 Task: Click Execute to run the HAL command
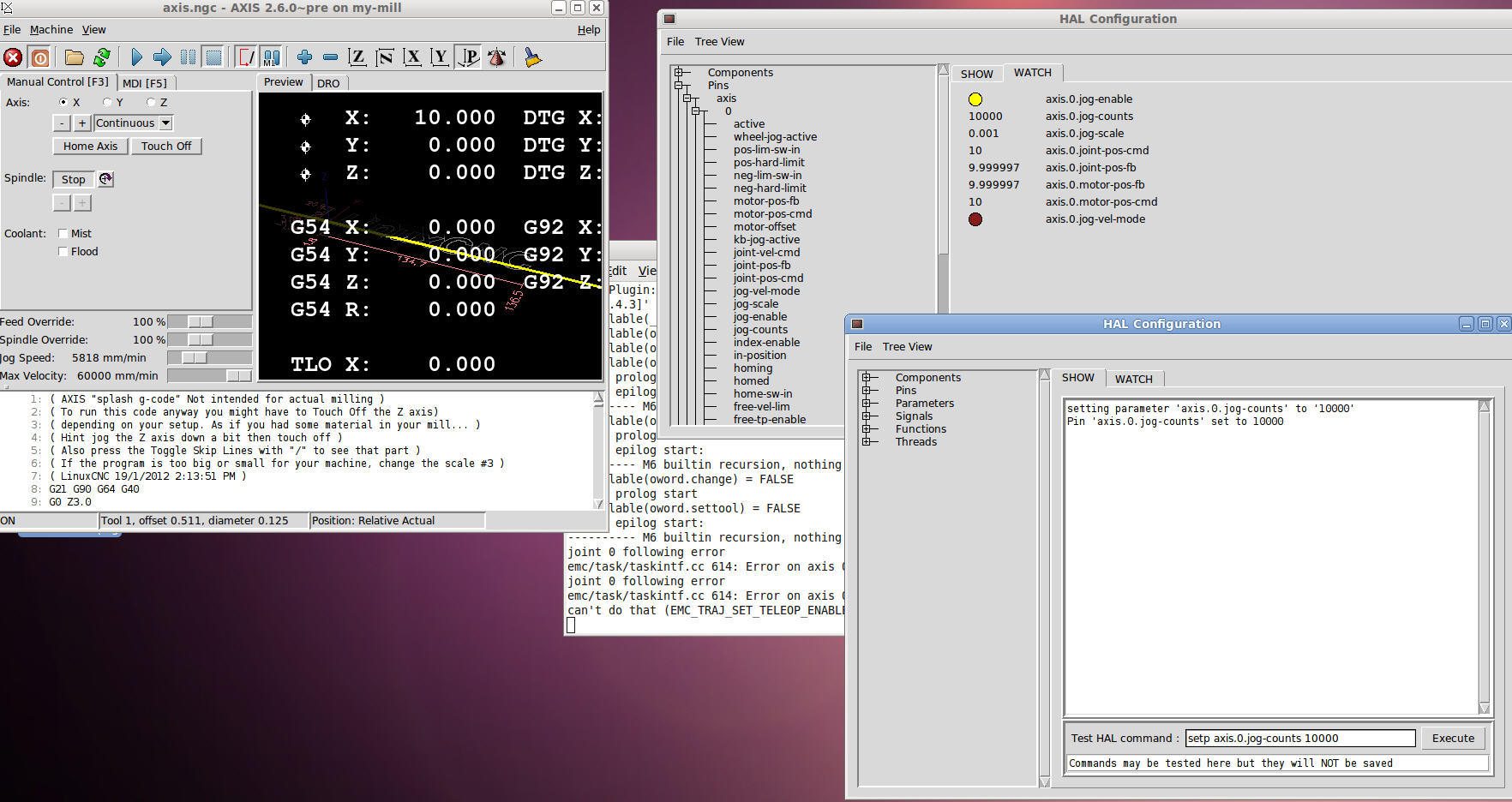[1453, 738]
